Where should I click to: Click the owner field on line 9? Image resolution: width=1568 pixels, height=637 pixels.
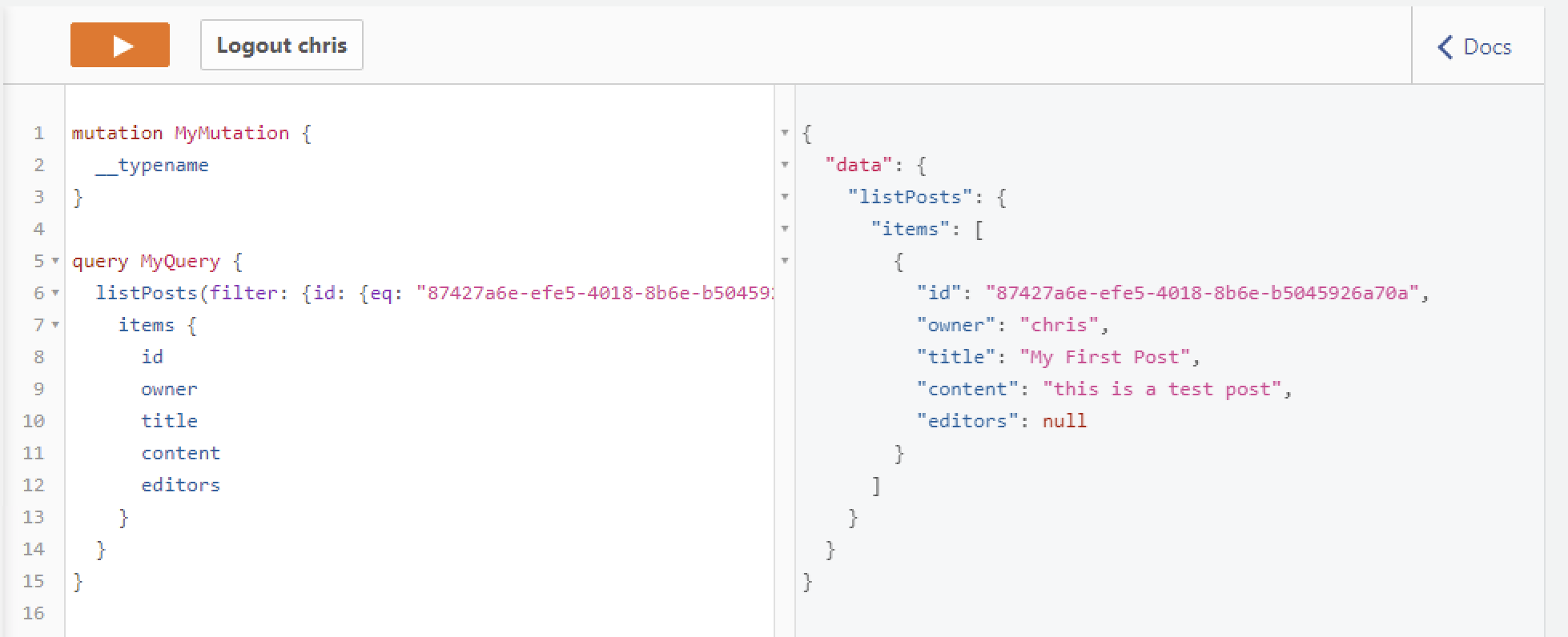pyautogui.click(x=169, y=389)
